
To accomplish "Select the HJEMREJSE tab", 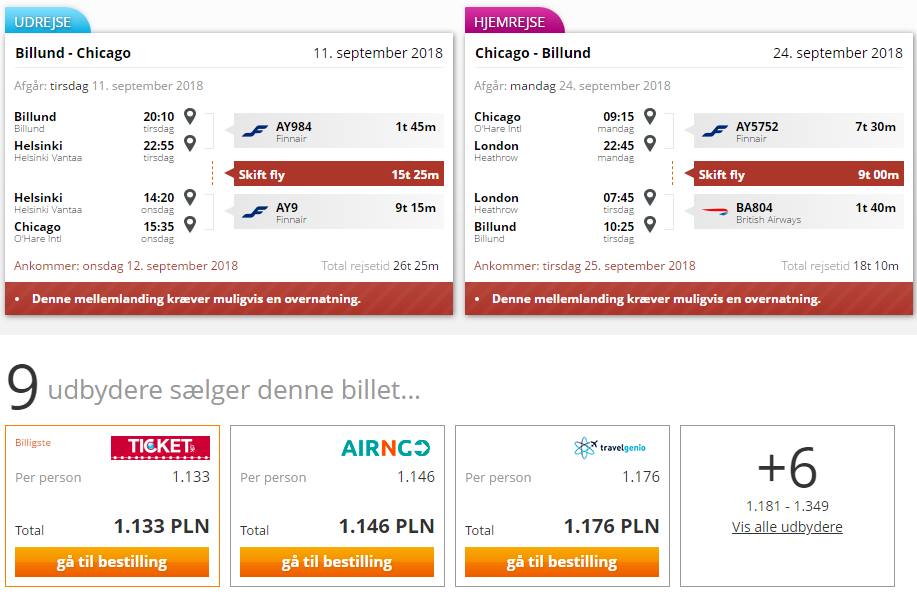I will point(513,22).
